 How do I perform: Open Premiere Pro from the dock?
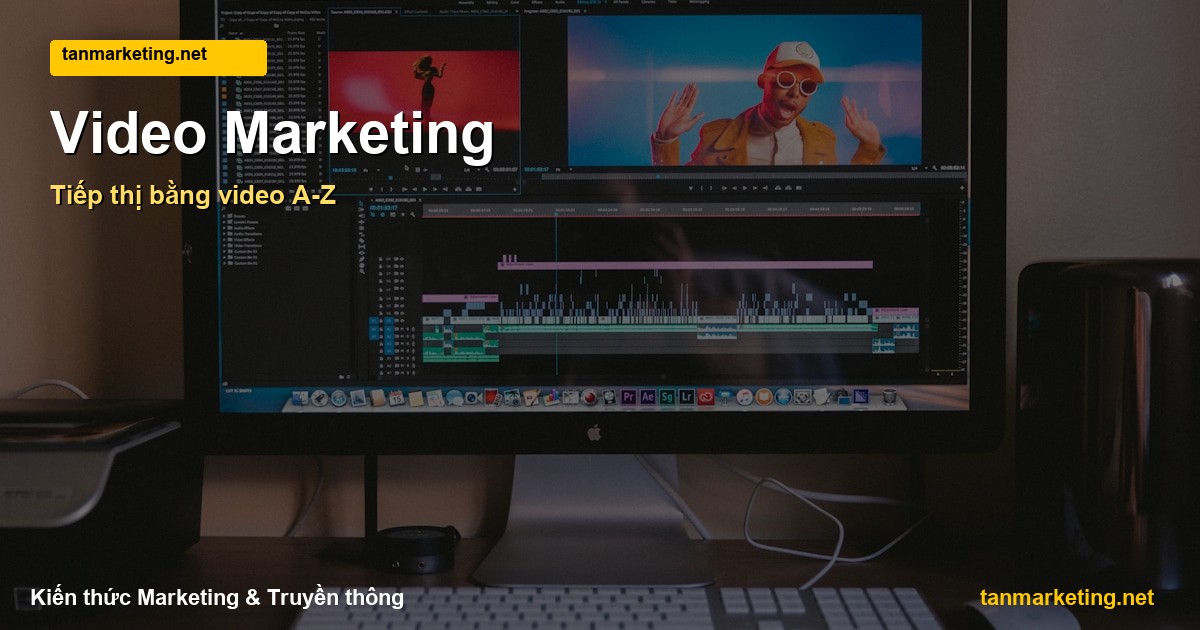pos(628,398)
